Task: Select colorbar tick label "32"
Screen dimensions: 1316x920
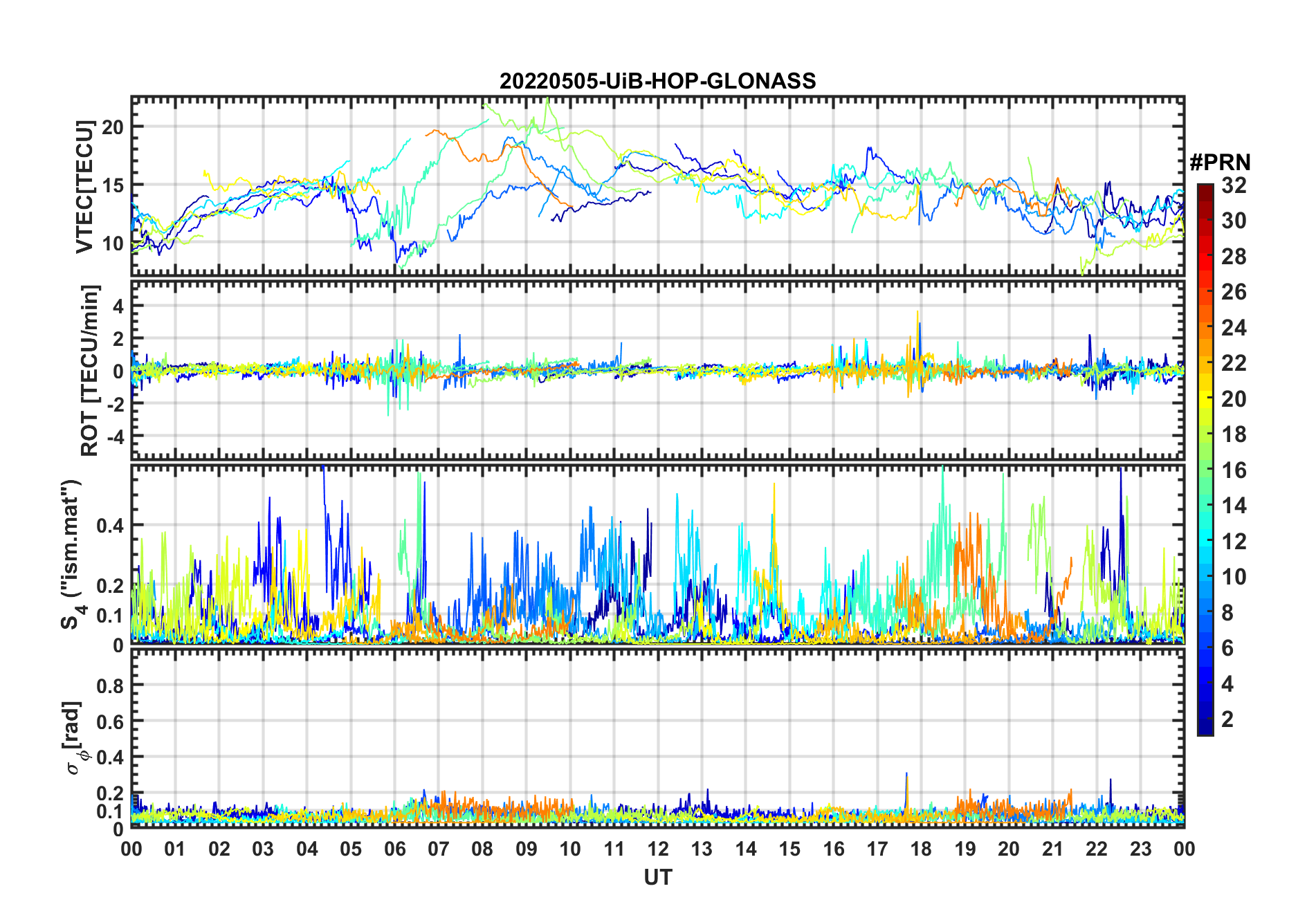Action: 1234,185
